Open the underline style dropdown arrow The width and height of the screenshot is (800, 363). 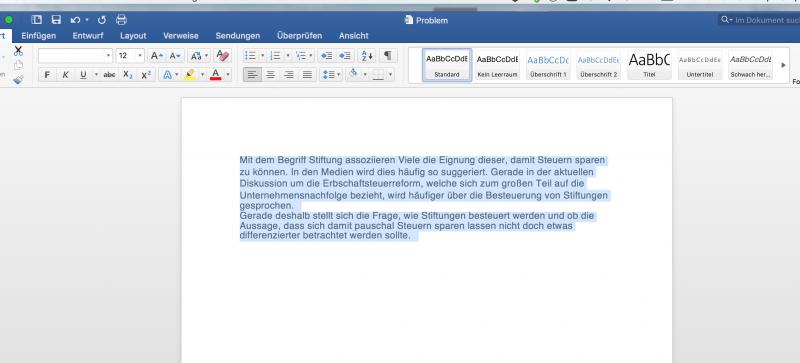pyautogui.click(x=96, y=75)
